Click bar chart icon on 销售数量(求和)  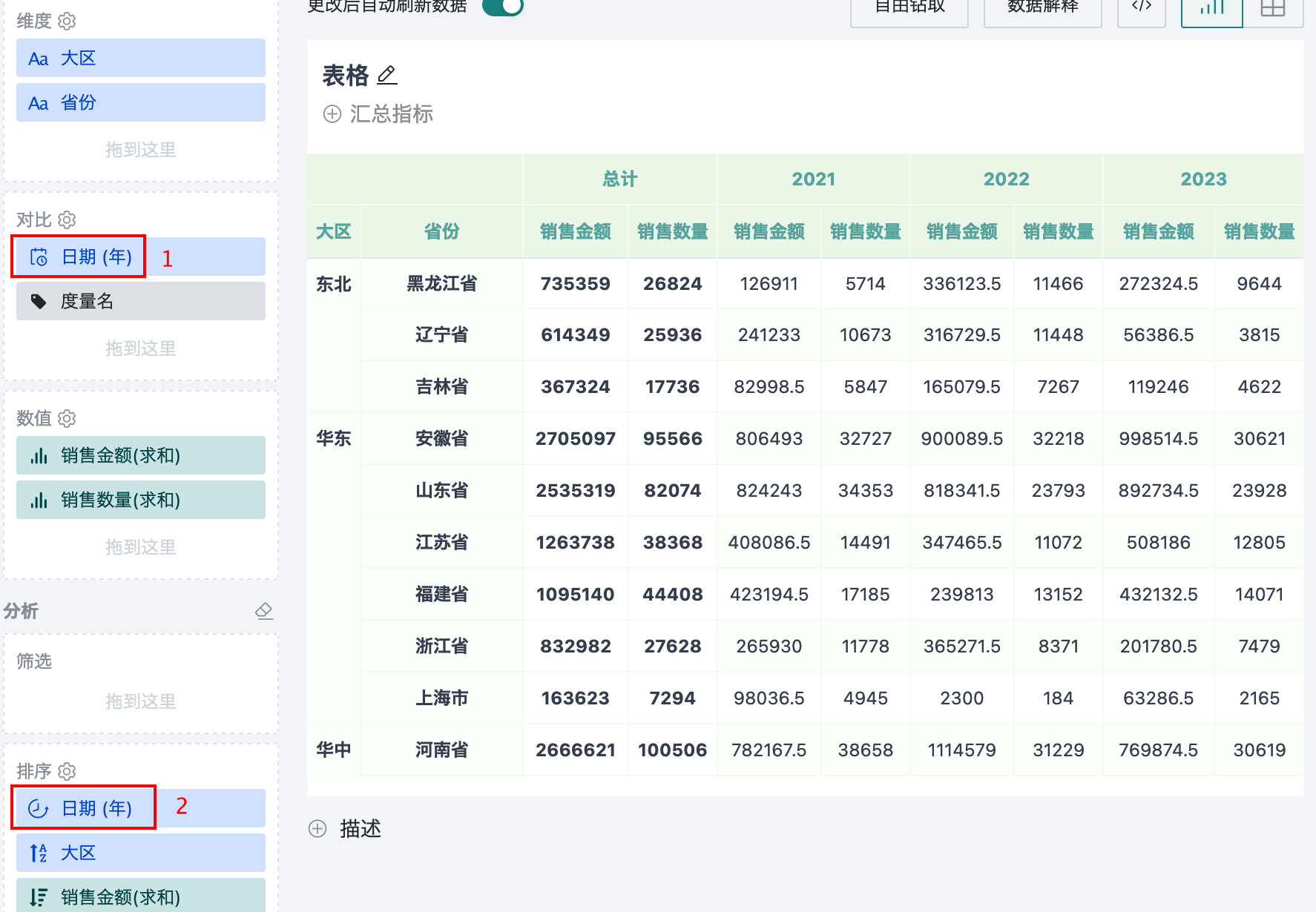39,500
